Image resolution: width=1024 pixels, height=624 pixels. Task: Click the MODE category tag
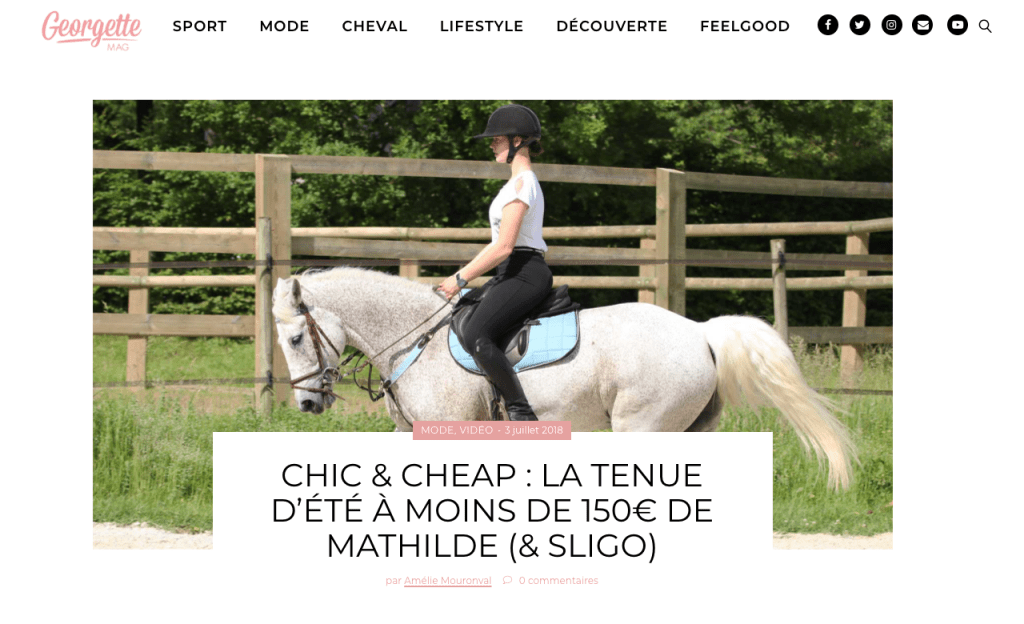[437, 430]
